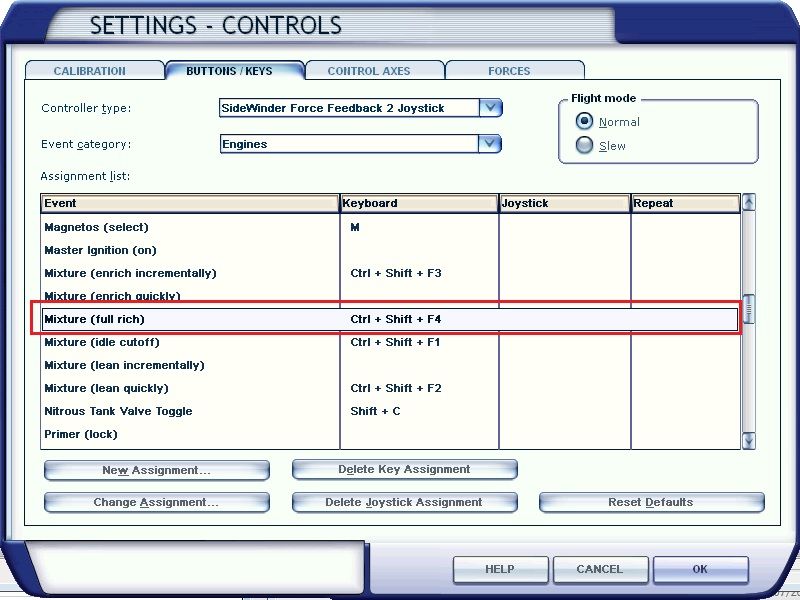Open the Control Axes tab
This screenshot has height=600, width=800.
click(369, 71)
